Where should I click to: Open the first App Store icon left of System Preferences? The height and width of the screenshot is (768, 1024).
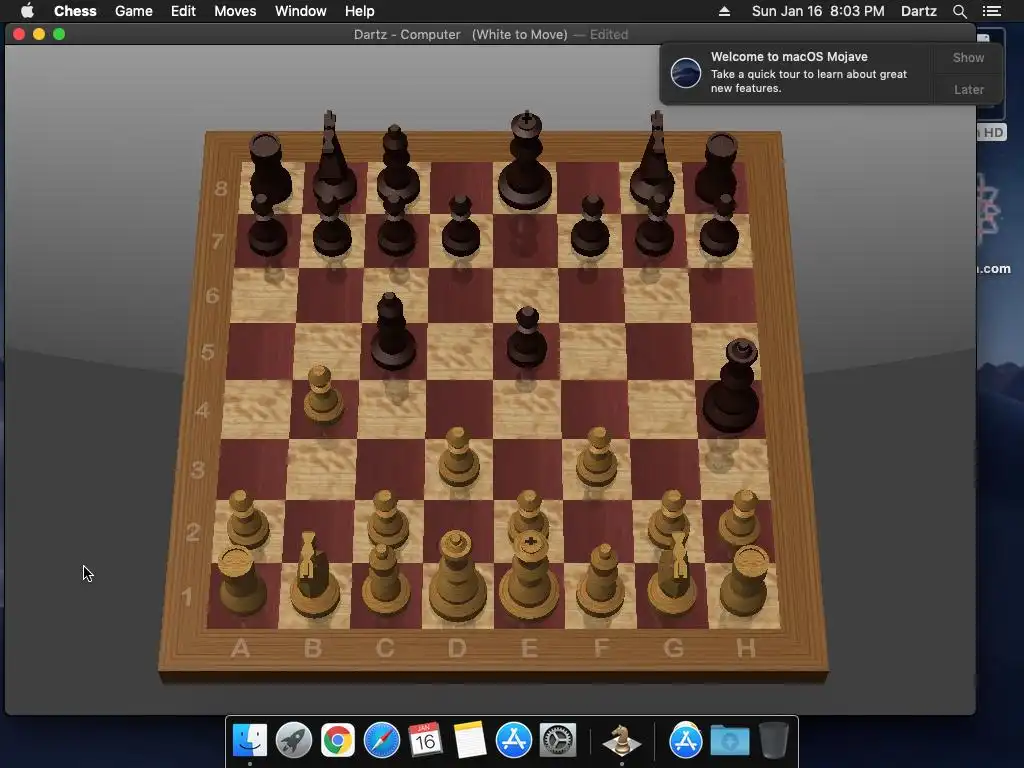click(x=513, y=740)
